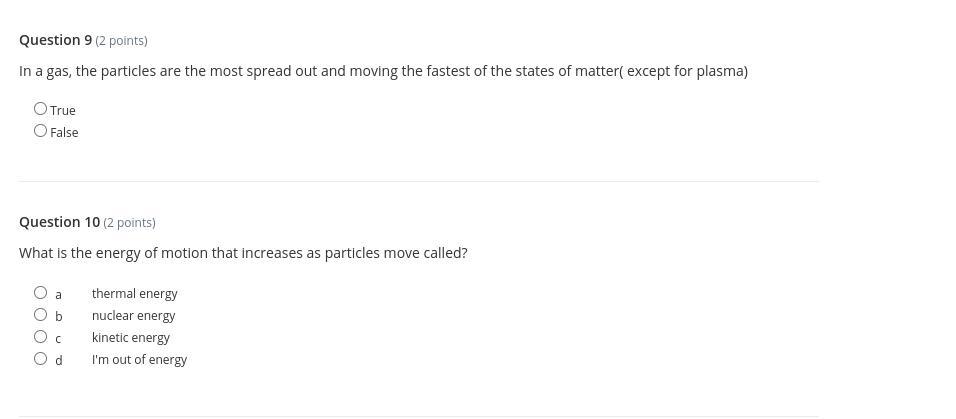Choose radio option d for Question 10
956x419 pixels.
point(40,359)
